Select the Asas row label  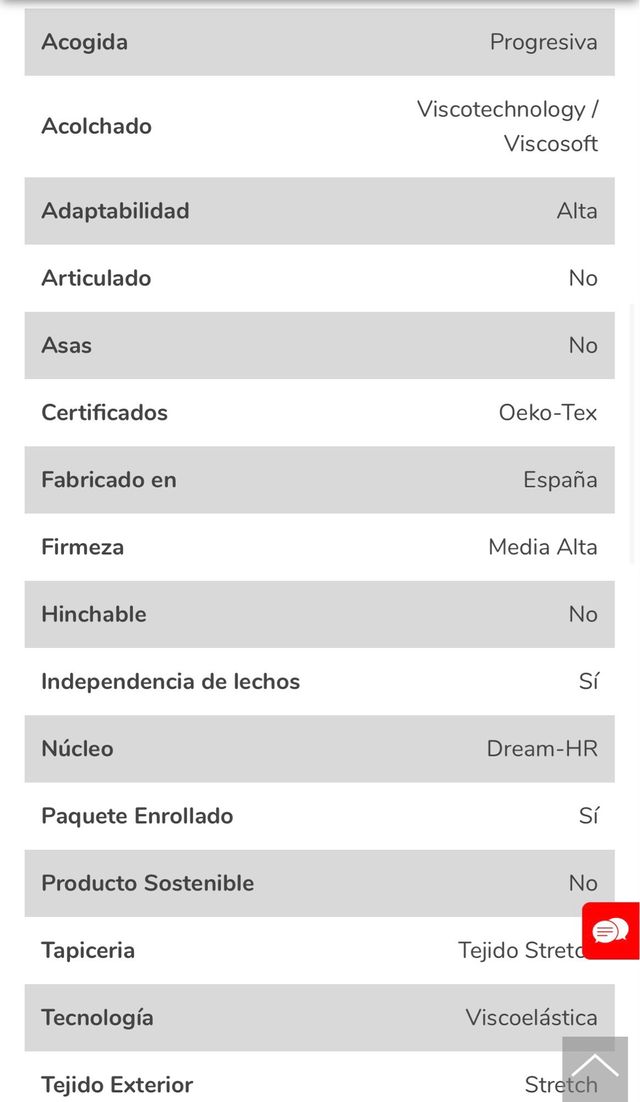tap(66, 345)
